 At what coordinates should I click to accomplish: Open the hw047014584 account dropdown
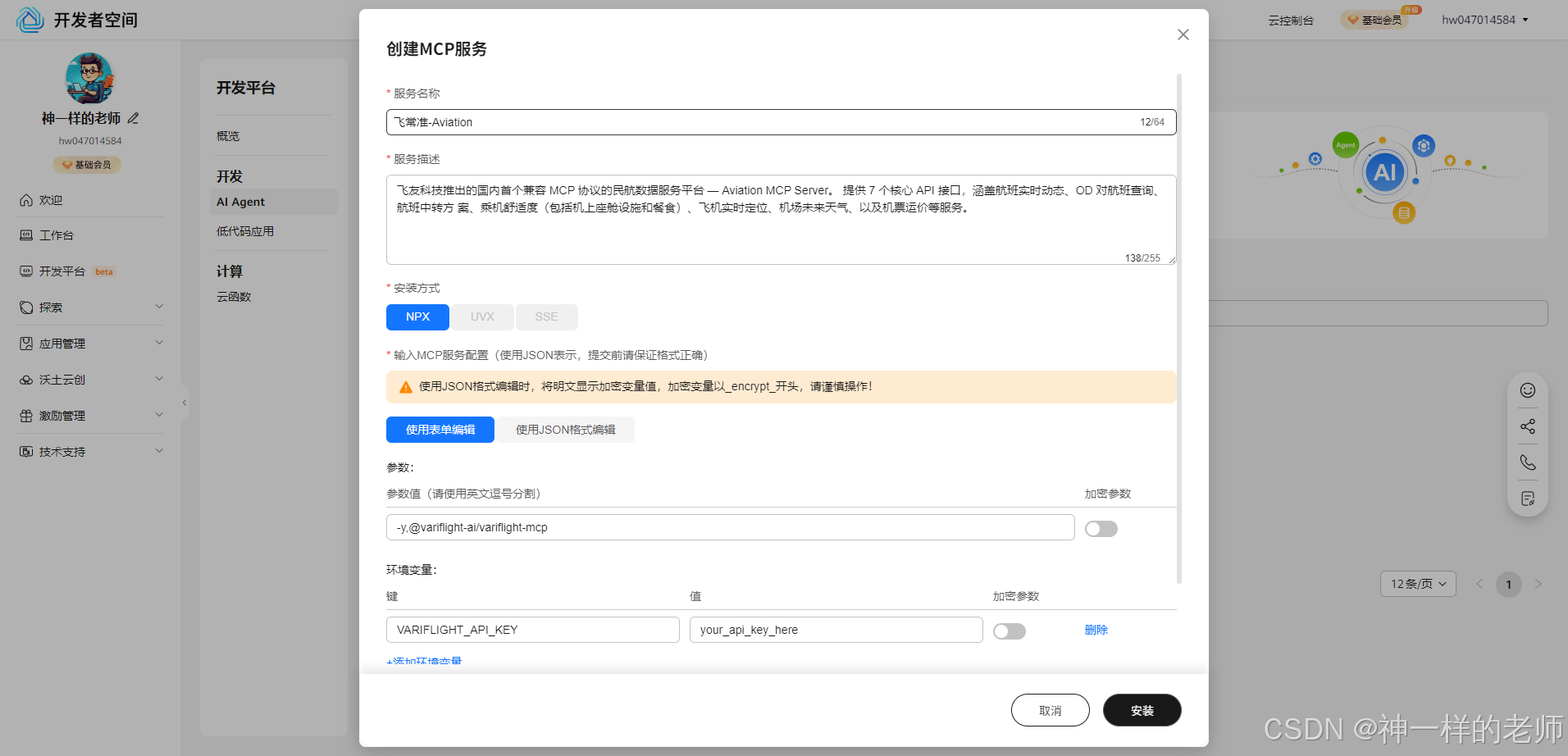tap(1485, 20)
